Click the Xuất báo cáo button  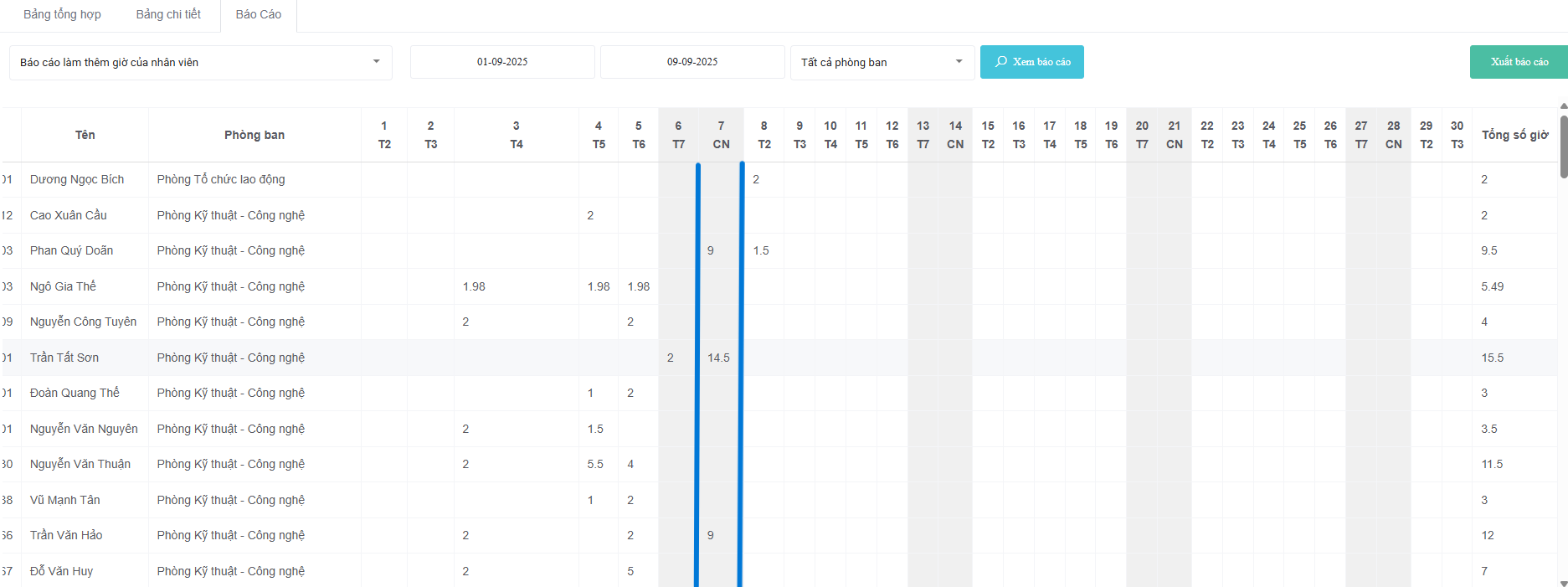(x=1519, y=62)
